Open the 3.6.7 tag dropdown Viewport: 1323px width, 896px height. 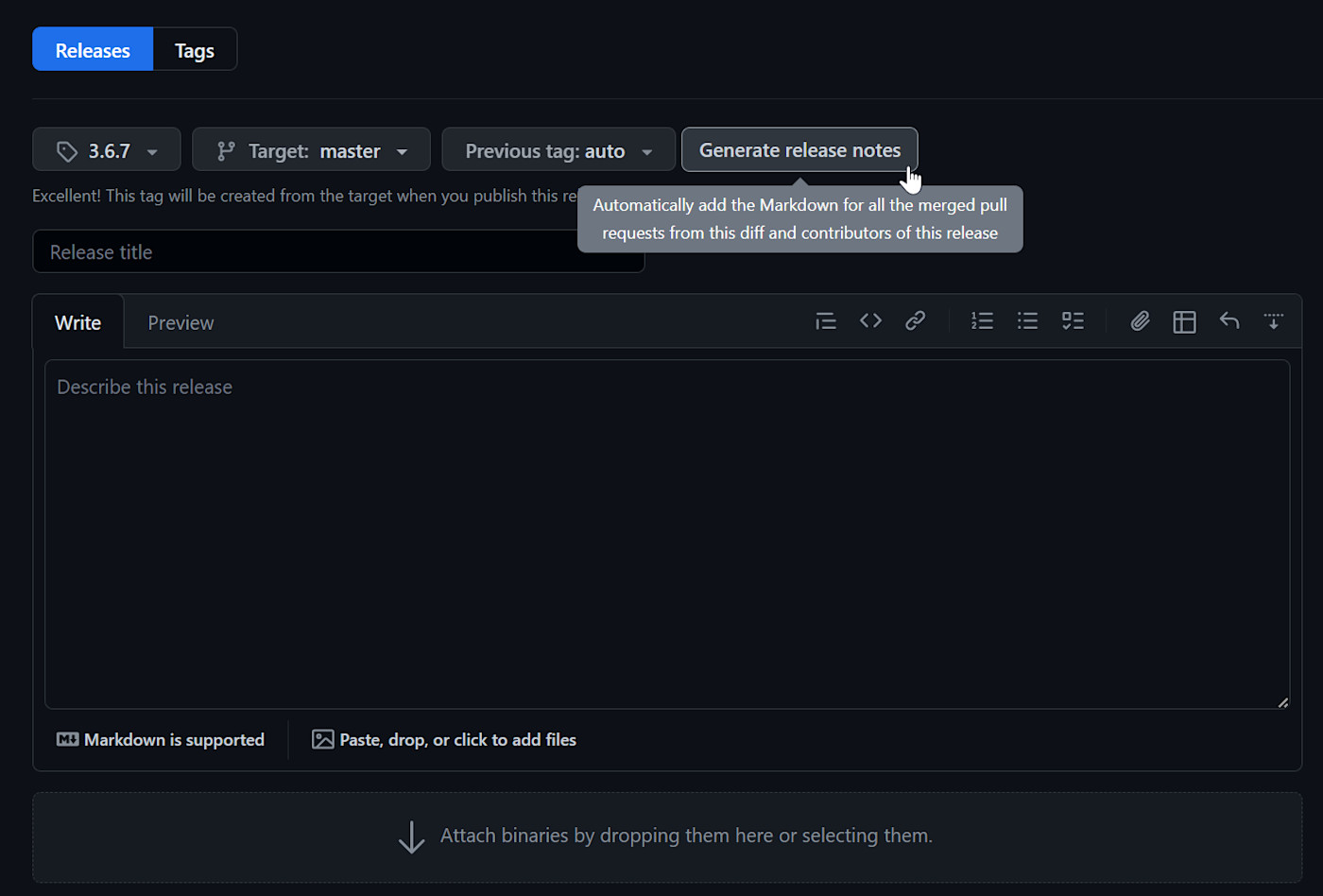click(107, 150)
